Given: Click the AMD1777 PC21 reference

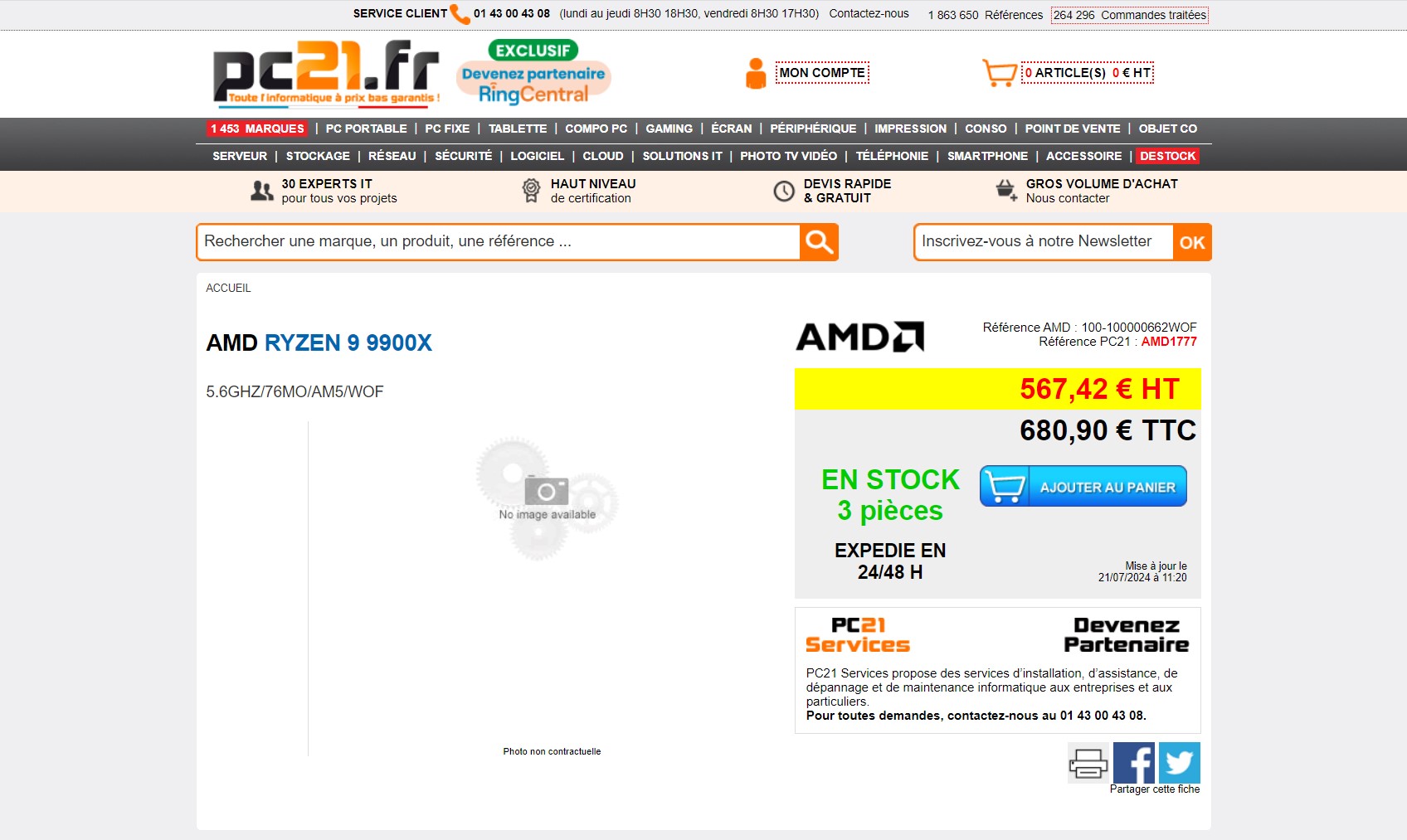Looking at the screenshot, I should (1169, 342).
